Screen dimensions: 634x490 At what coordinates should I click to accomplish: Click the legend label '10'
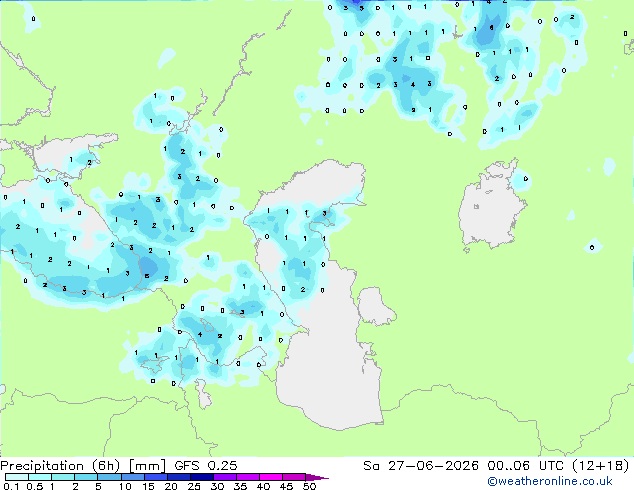pyautogui.click(x=125, y=486)
